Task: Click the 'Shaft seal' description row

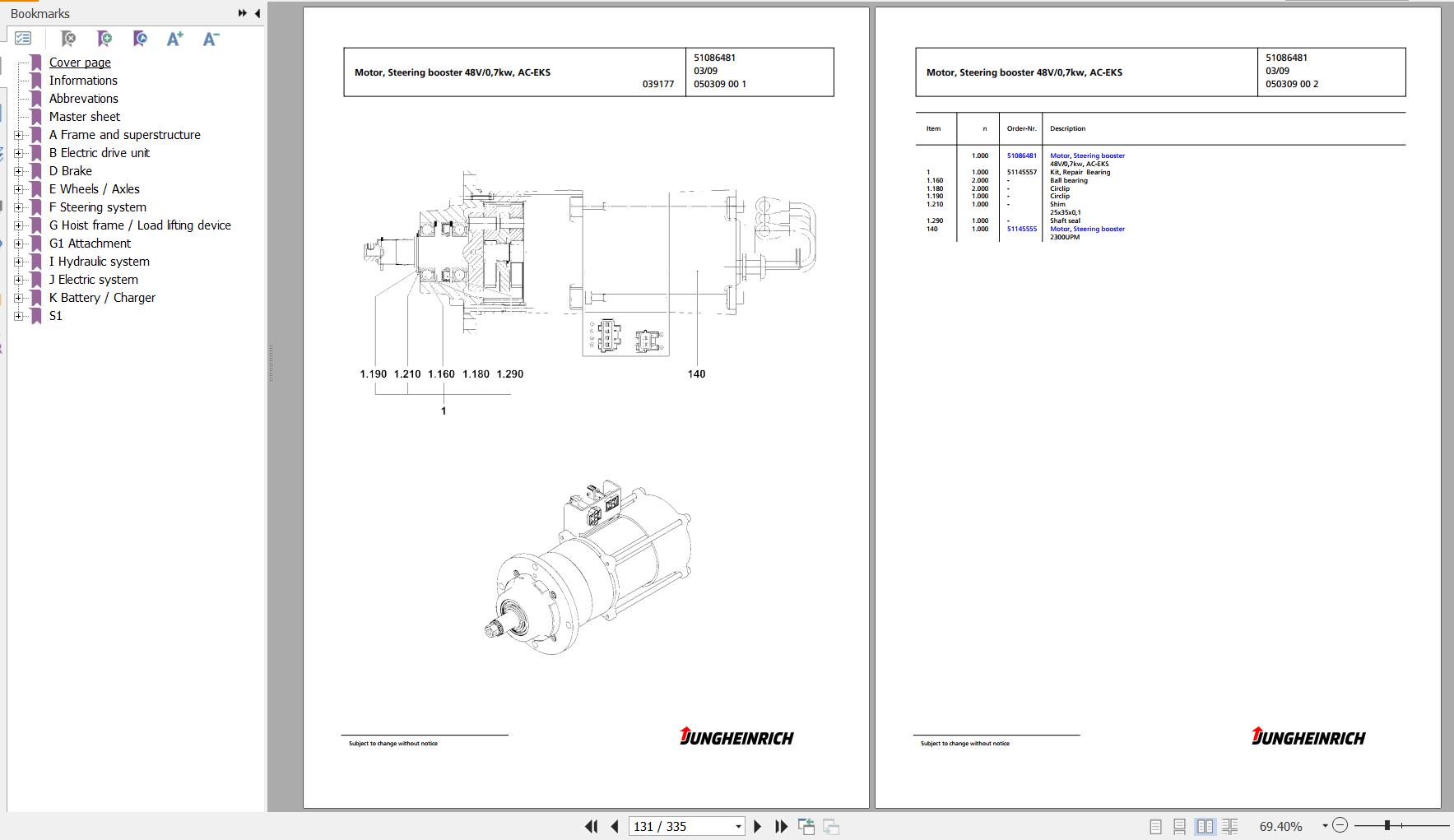Action: click(x=1065, y=220)
